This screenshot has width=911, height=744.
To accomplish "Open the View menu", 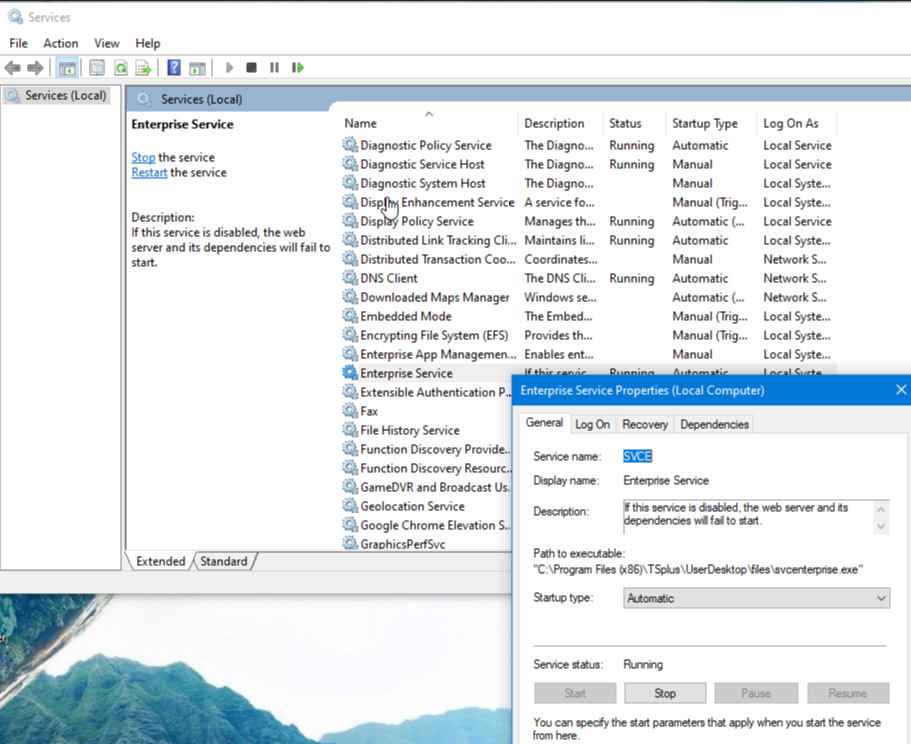I will pos(107,43).
